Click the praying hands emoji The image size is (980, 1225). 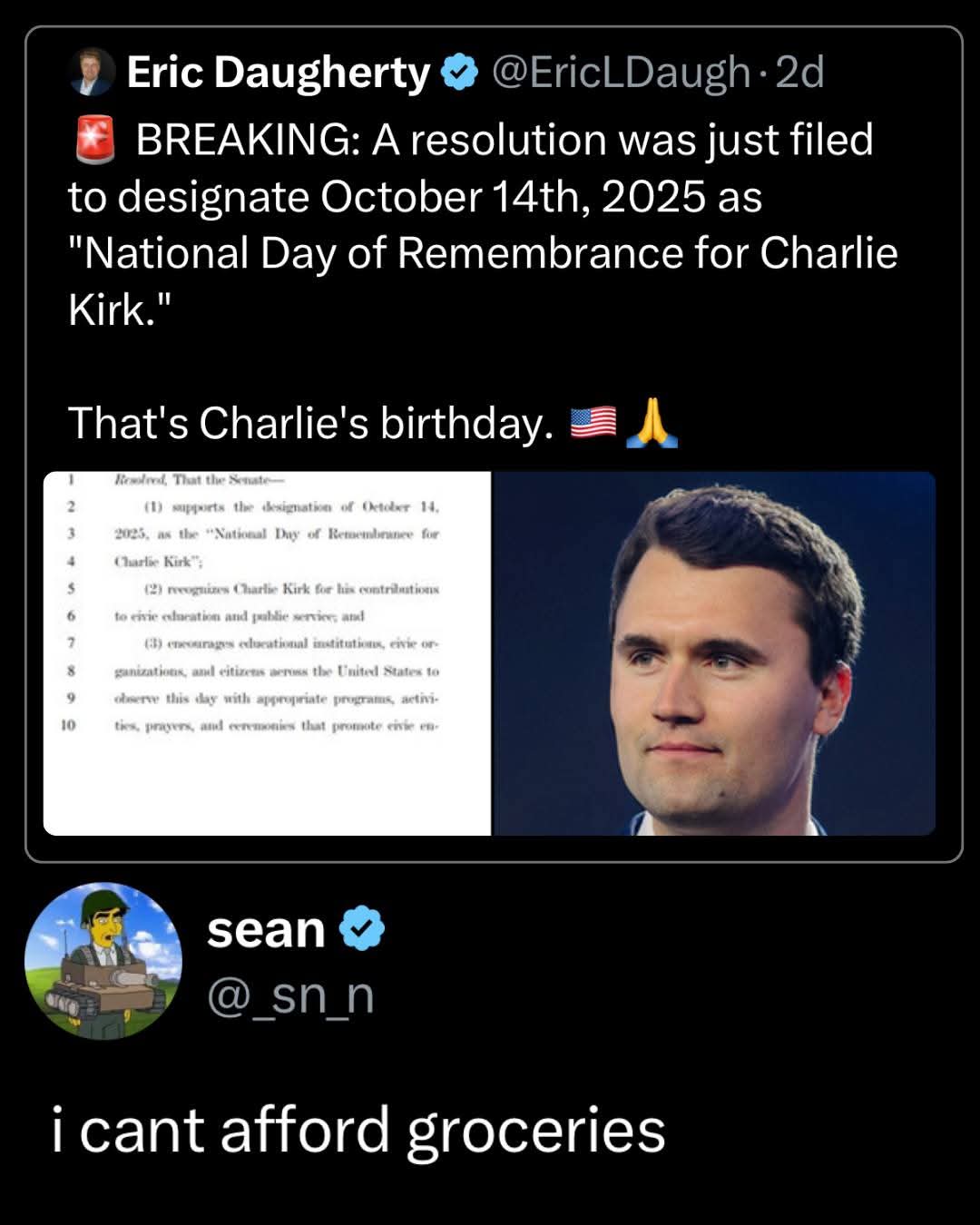point(652,423)
